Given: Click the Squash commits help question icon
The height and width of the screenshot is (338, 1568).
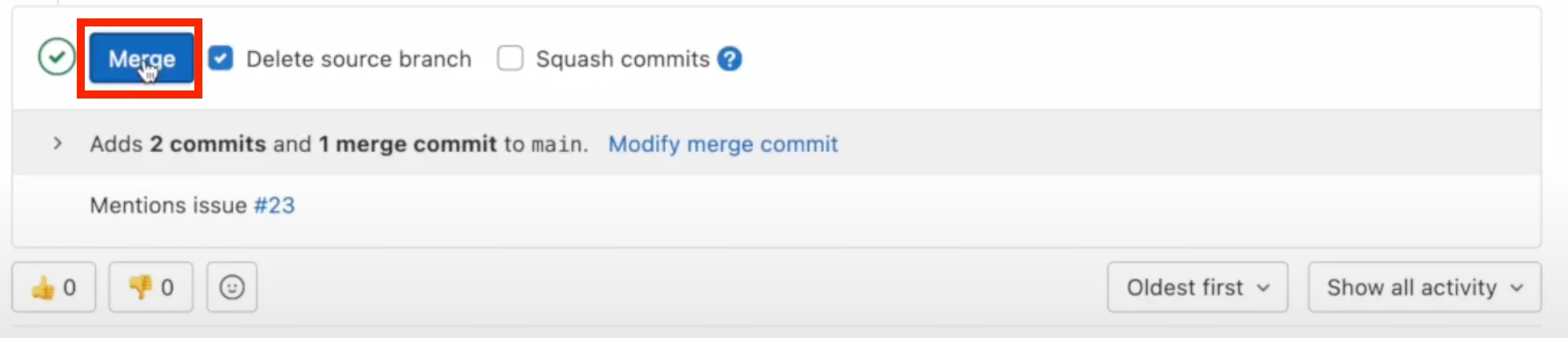Looking at the screenshot, I should (730, 59).
